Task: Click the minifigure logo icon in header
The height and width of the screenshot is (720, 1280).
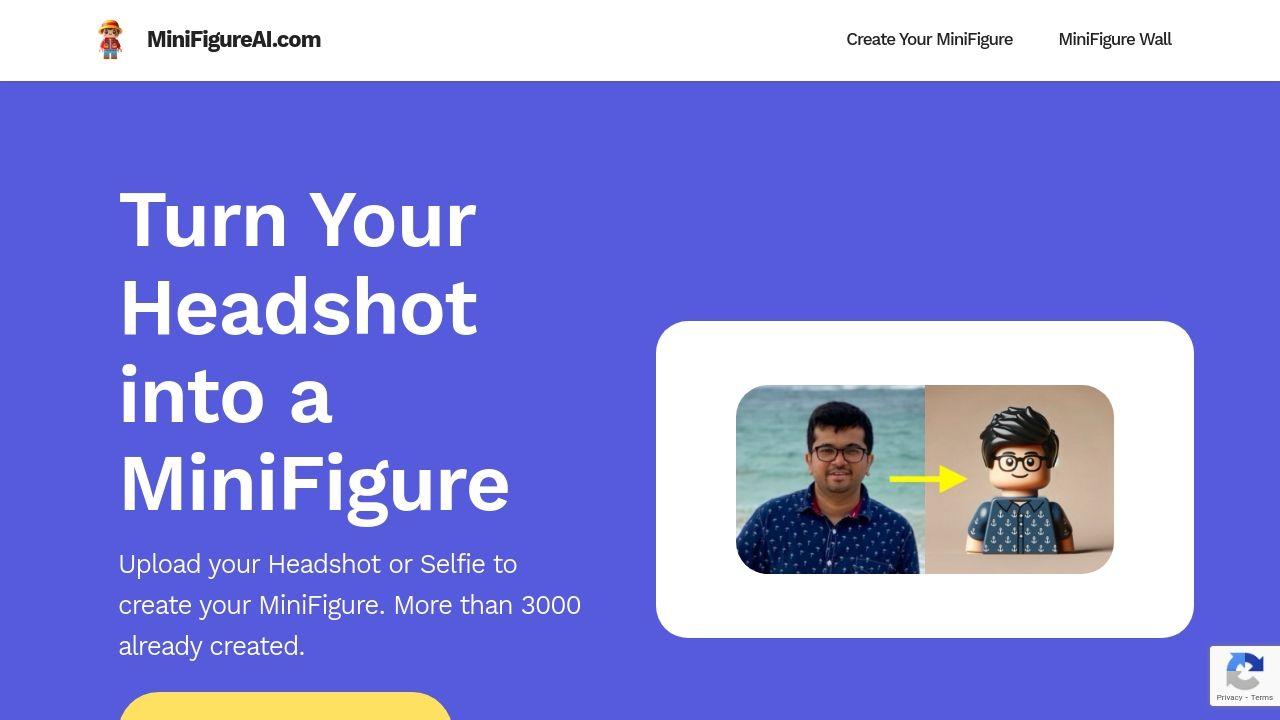Action: (x=110, y=39)
